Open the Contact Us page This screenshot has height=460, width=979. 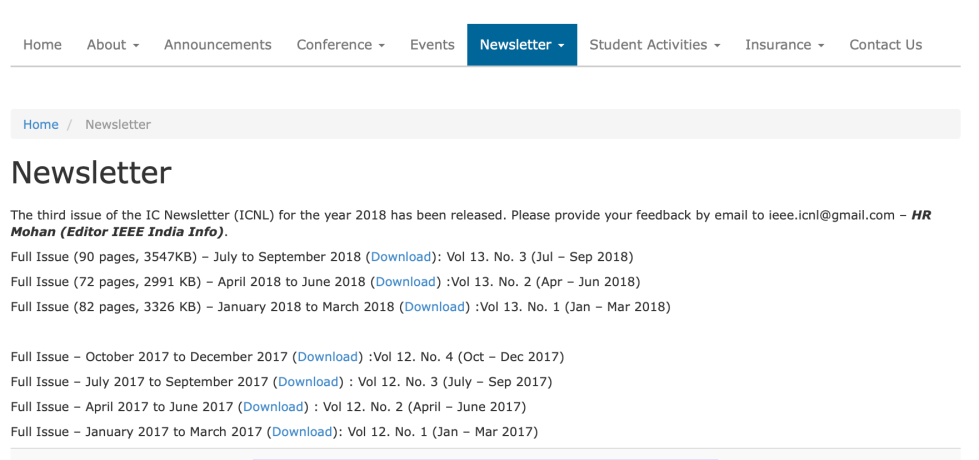pos(885,45)
